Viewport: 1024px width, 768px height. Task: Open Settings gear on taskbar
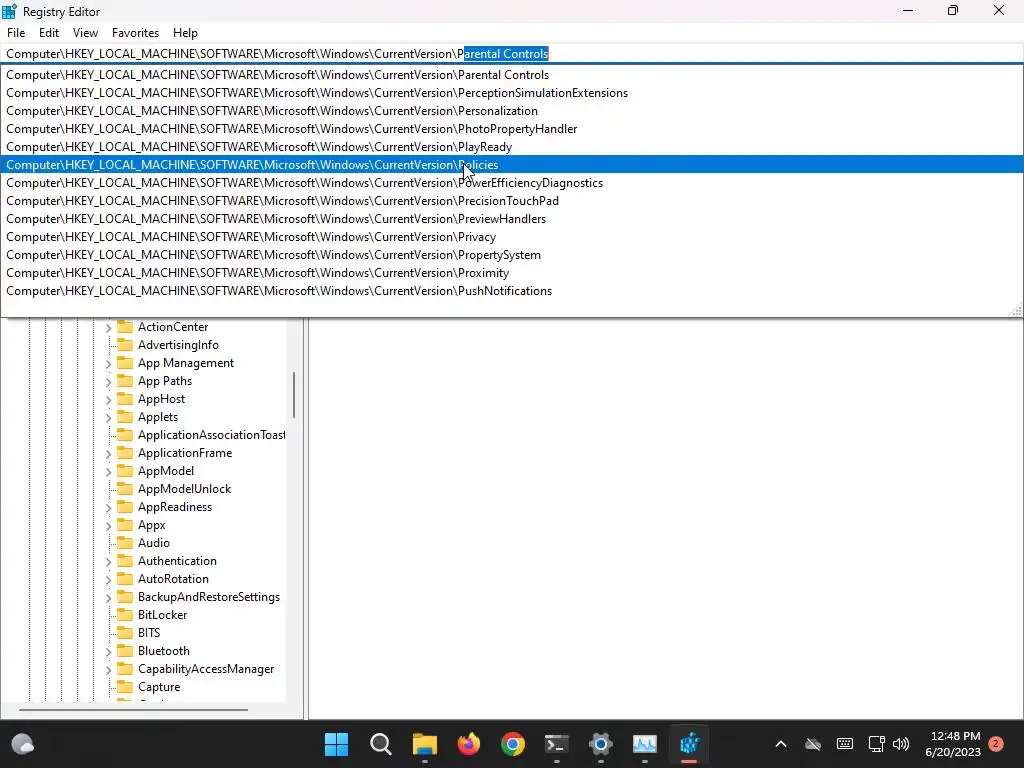click(x=601, y=744)
